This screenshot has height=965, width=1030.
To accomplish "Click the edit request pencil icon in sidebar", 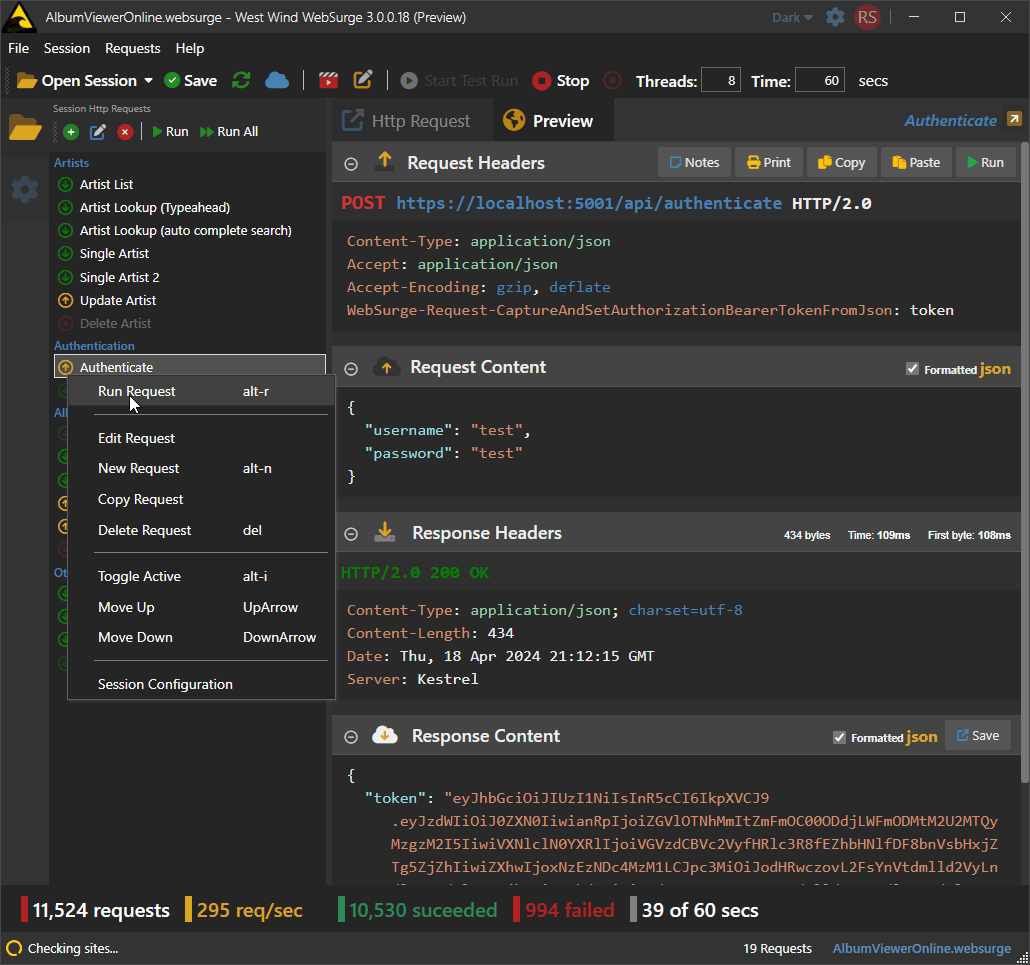I will 98,132.
